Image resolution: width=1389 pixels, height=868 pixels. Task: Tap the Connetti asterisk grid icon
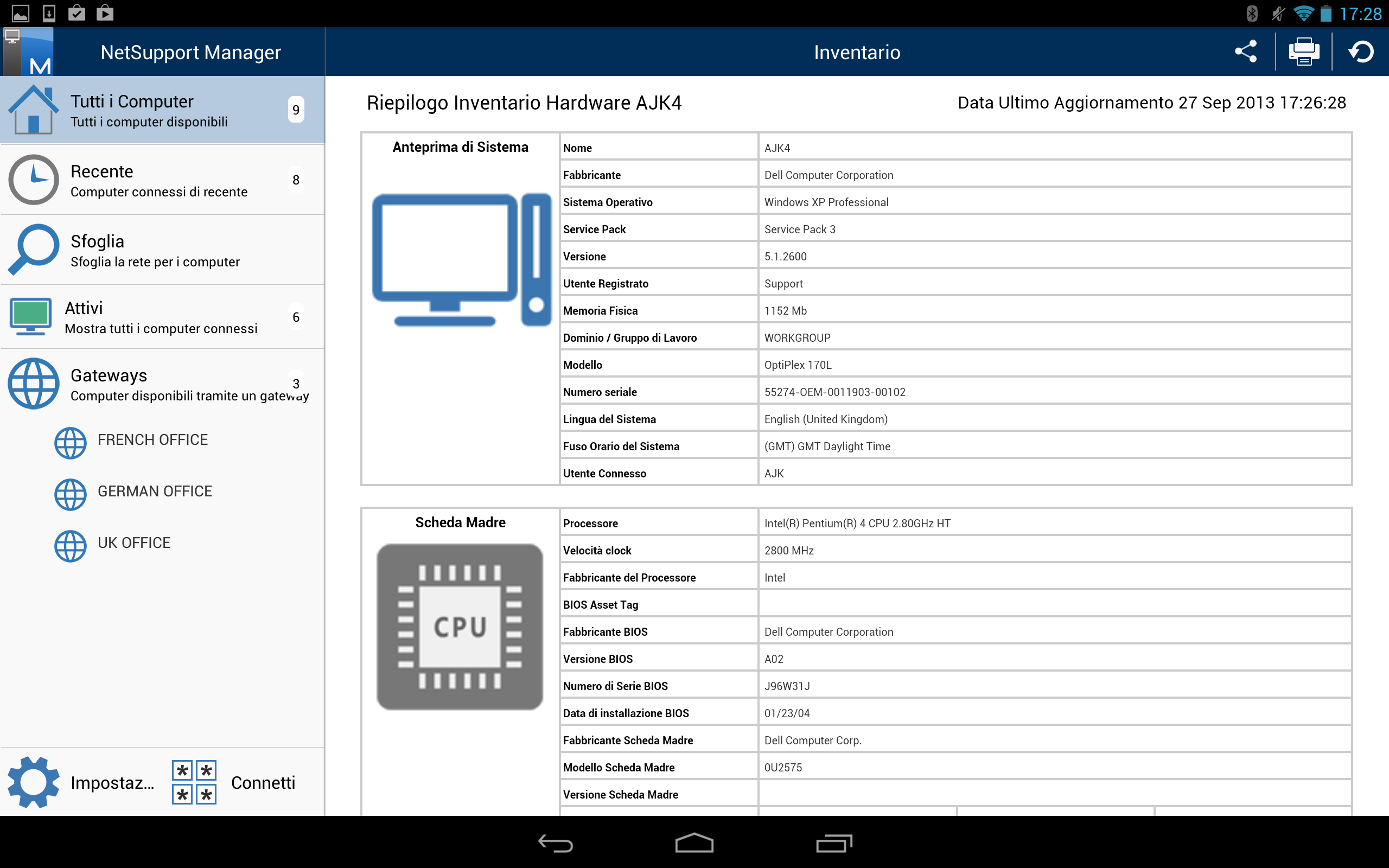click(194, 782)
